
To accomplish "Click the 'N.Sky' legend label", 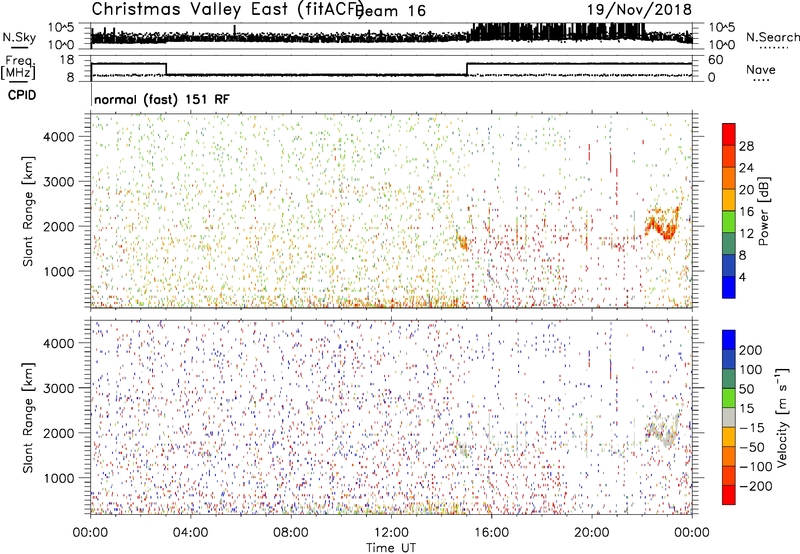I will (19, 37).
